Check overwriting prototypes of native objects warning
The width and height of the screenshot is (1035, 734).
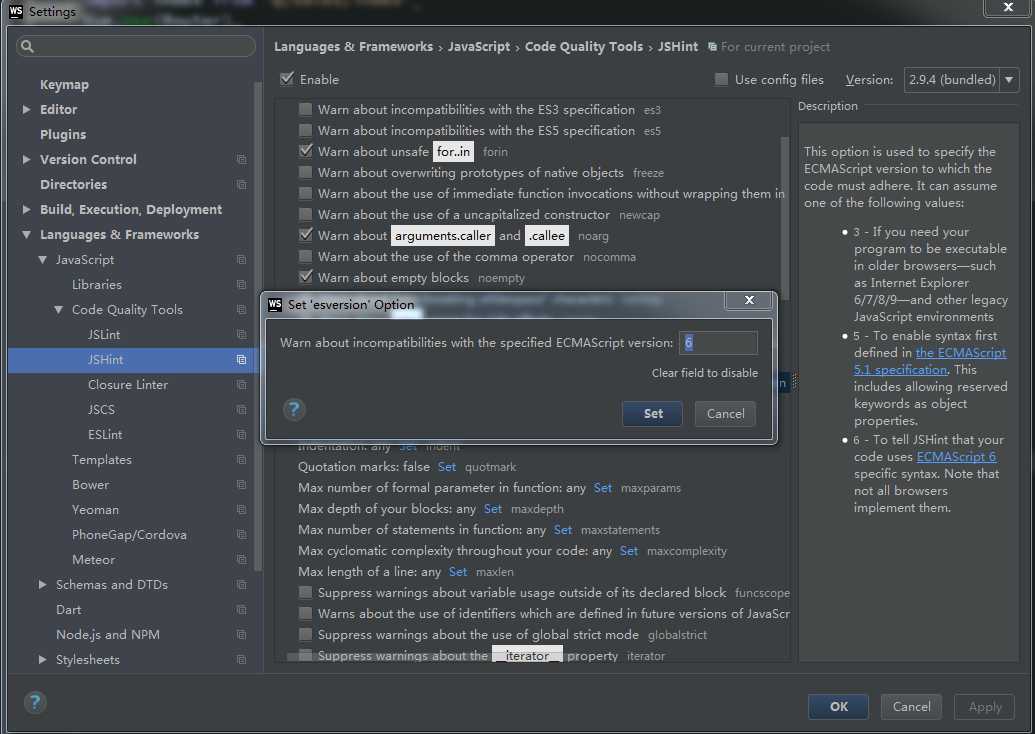coord(305,172)
